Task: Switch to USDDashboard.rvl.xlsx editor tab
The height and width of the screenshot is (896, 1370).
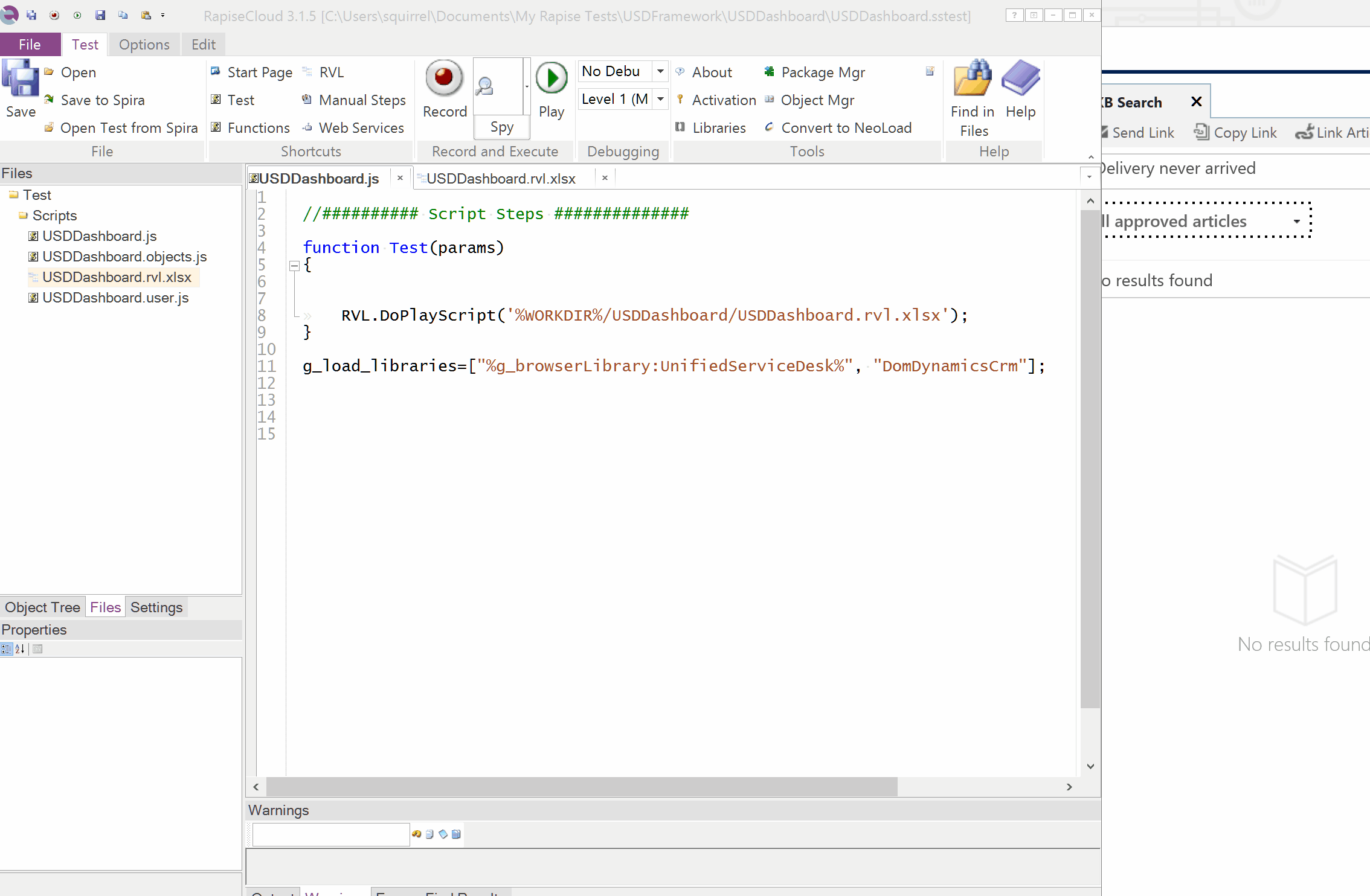Action: [501, 179]
